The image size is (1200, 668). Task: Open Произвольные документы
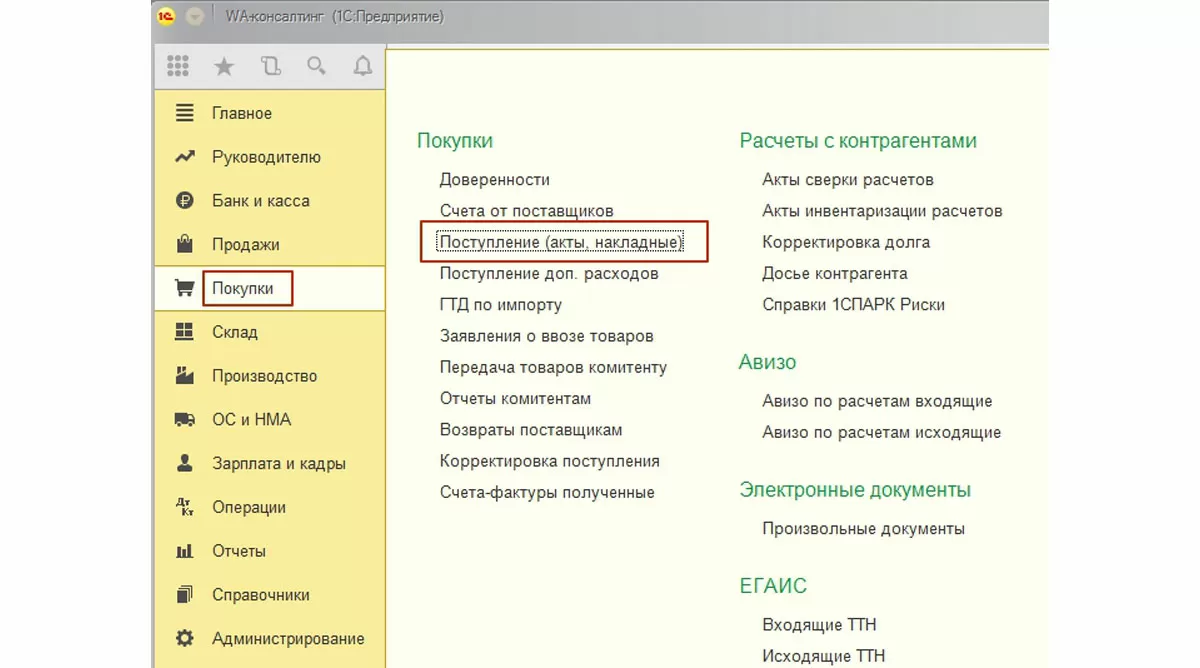pos(863,528)
